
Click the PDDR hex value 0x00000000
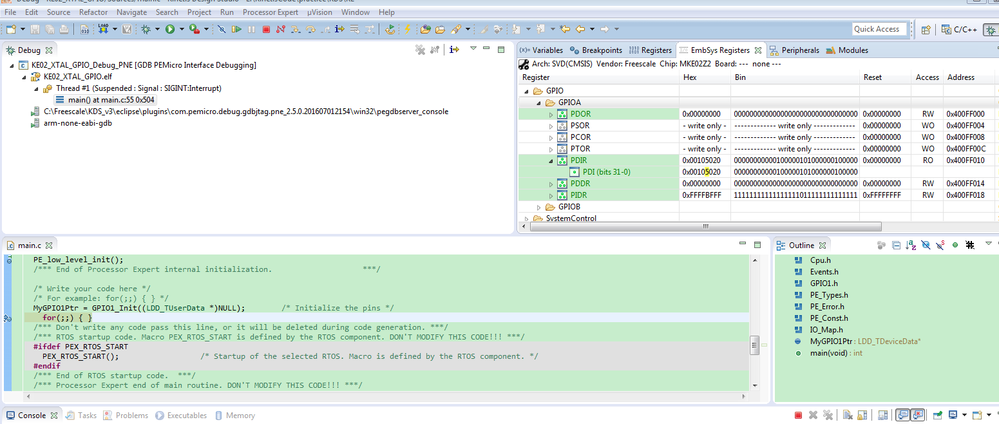702,184
